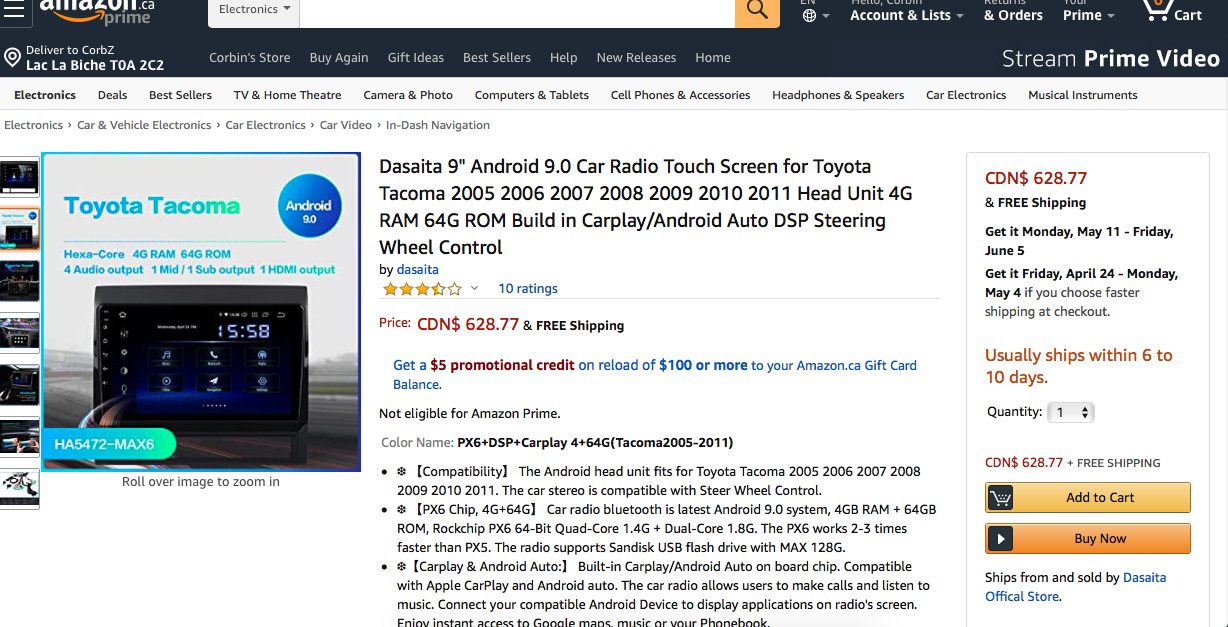Select the first product thumbnail

[x=19, y=177]
